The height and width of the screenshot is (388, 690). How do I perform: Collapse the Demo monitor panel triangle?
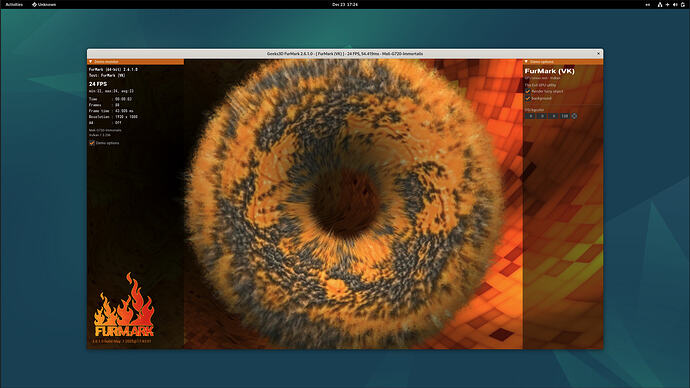pos(90,62)
